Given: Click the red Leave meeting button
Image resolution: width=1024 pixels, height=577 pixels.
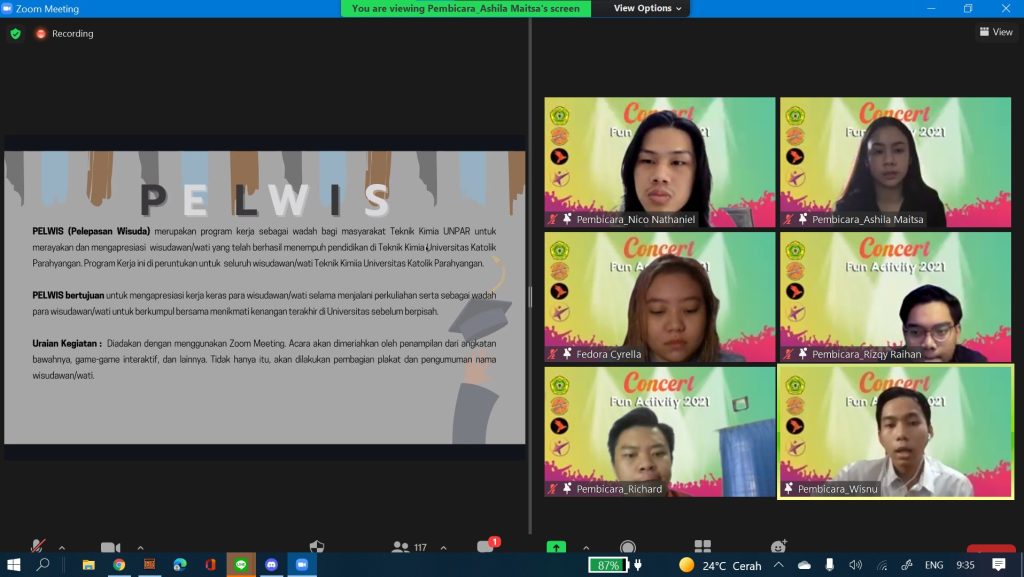Looking at the screenshot, I should point(990,548).
